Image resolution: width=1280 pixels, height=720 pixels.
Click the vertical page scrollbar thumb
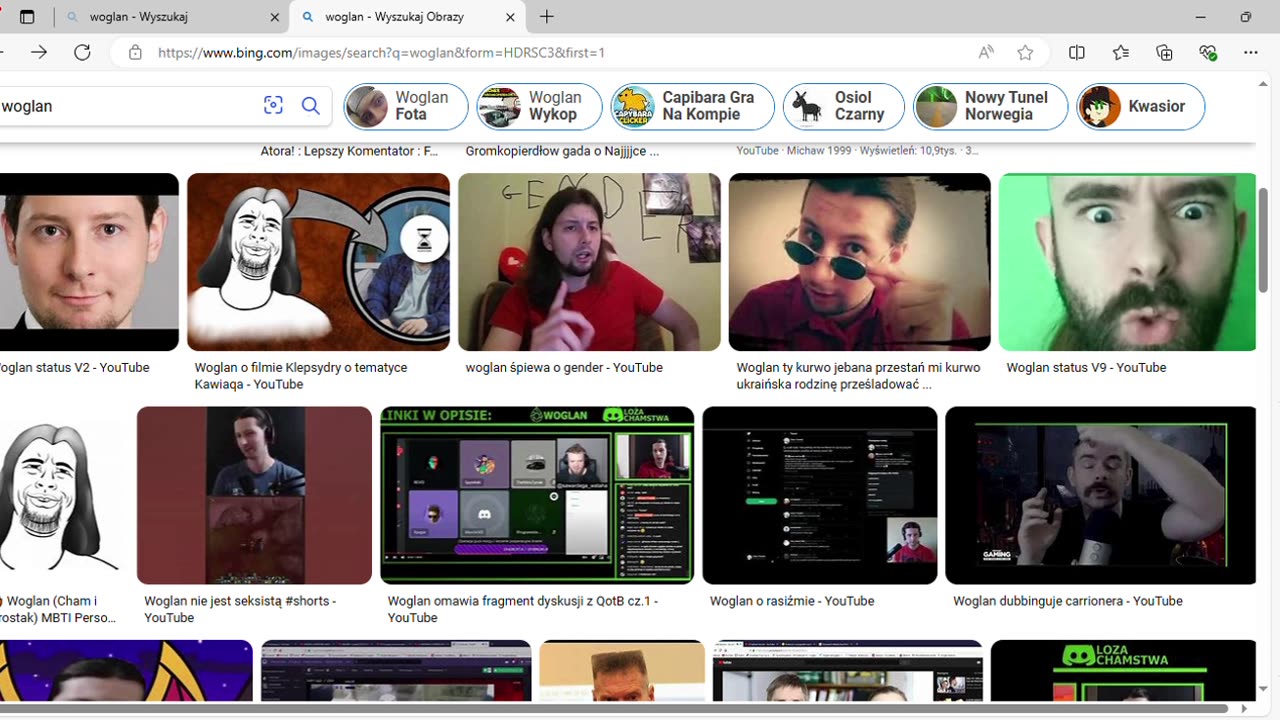(1264, 240)
